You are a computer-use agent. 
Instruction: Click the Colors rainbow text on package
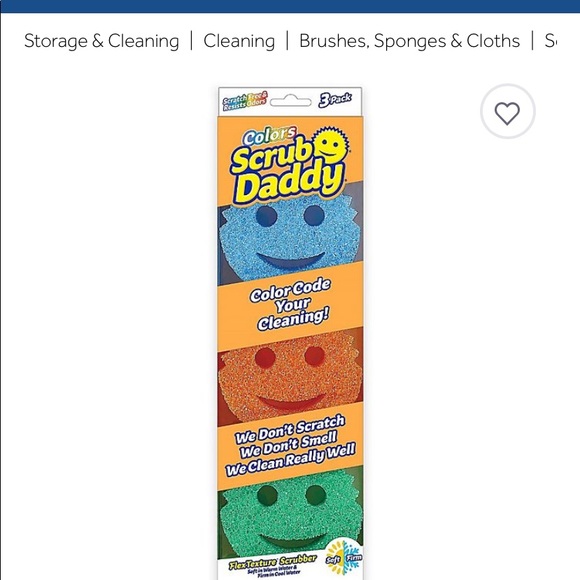270,136
